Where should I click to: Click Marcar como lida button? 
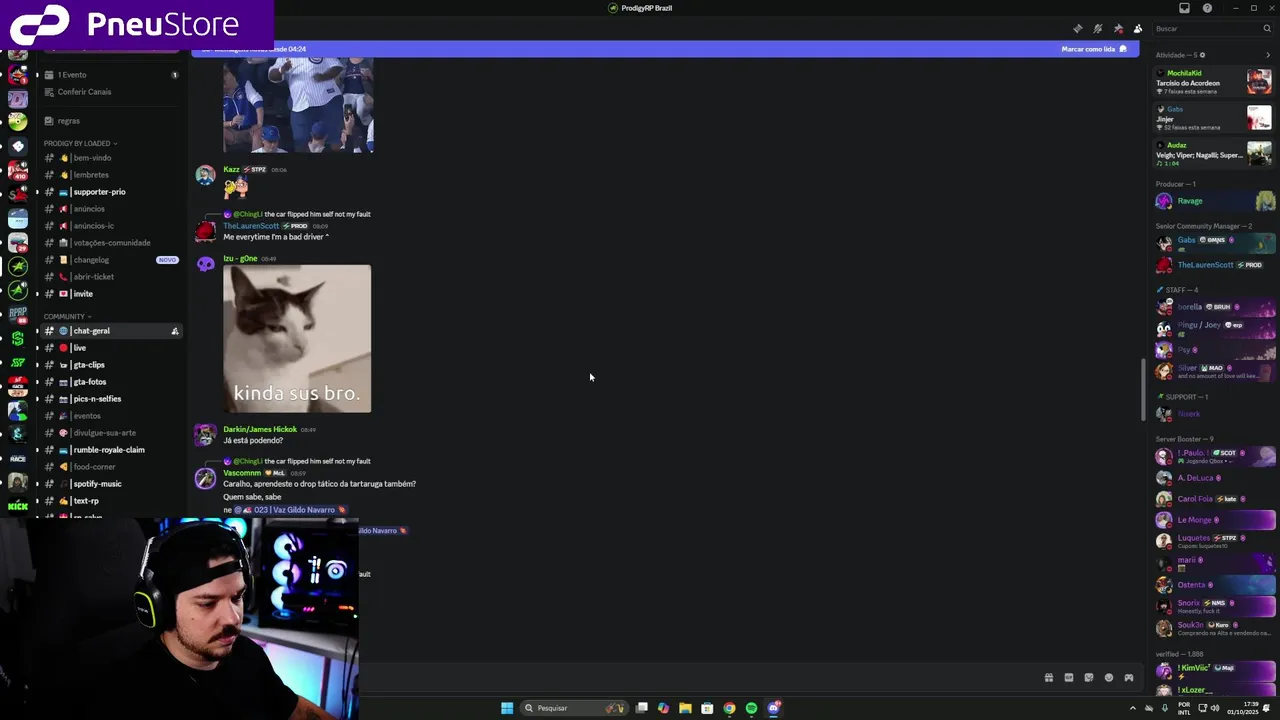(x=1094, y=49)
